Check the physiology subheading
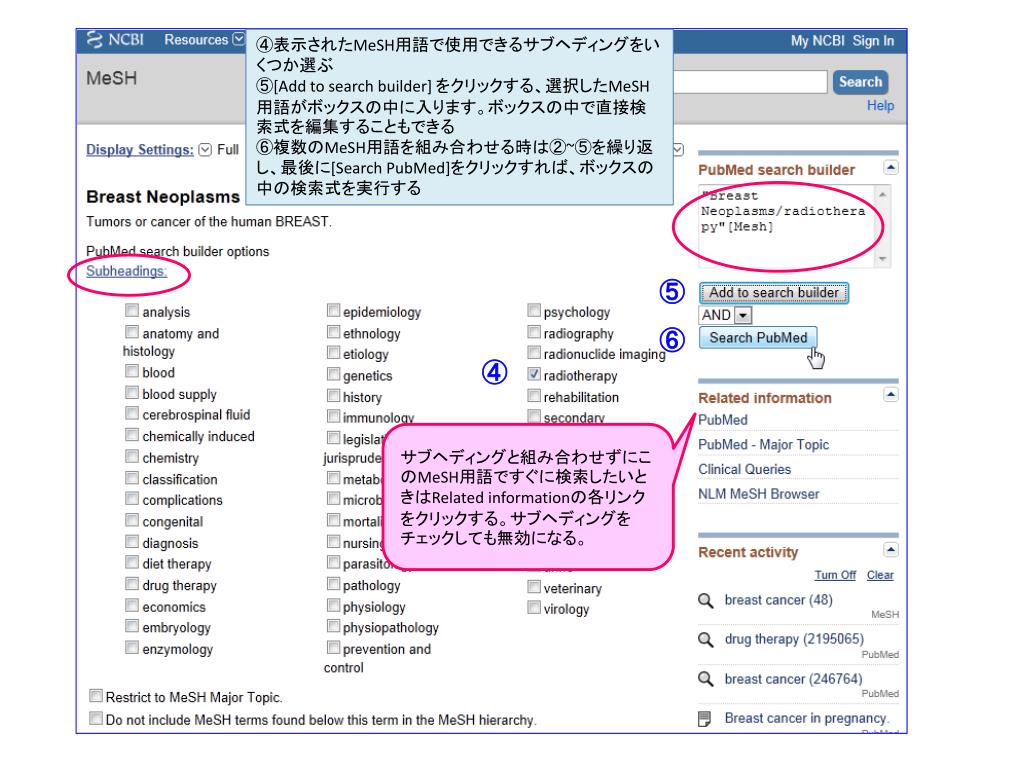This screenshot has width=1024, height=768. [334, 605]
